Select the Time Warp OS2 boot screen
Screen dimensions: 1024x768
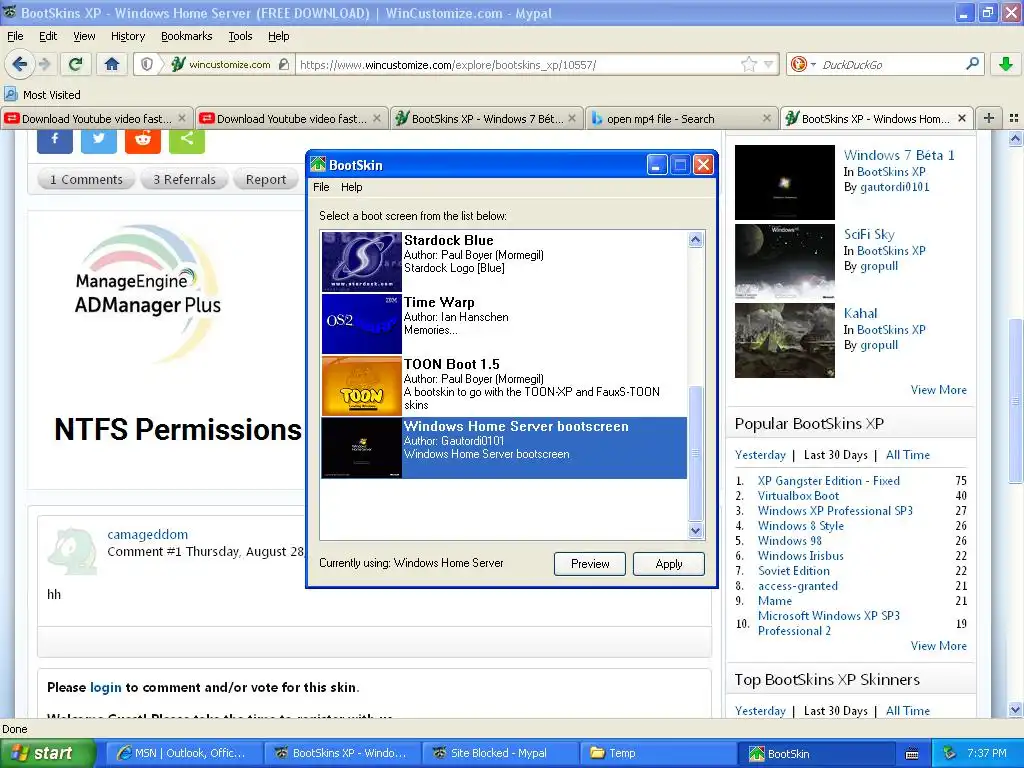point(504,323)
